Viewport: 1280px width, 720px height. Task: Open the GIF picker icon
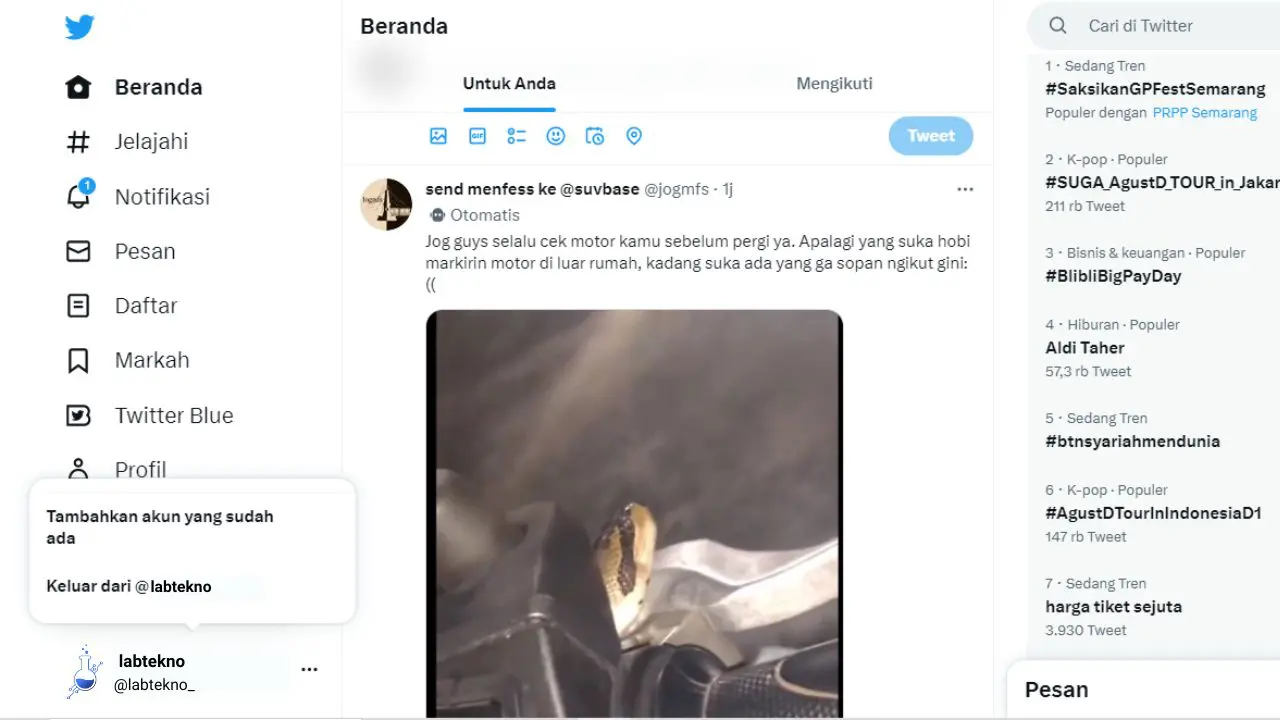point(477,136)
